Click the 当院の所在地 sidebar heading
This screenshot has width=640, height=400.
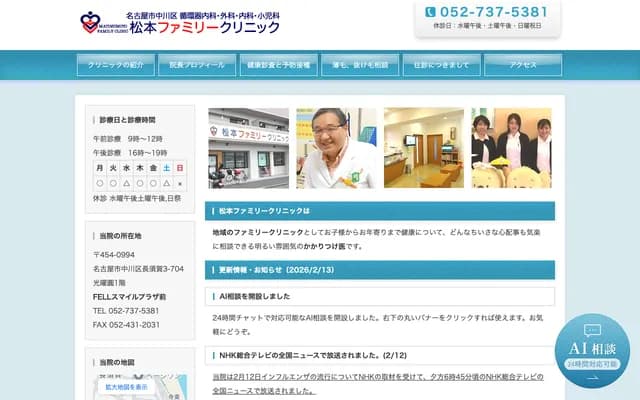(x=120, y=236)
